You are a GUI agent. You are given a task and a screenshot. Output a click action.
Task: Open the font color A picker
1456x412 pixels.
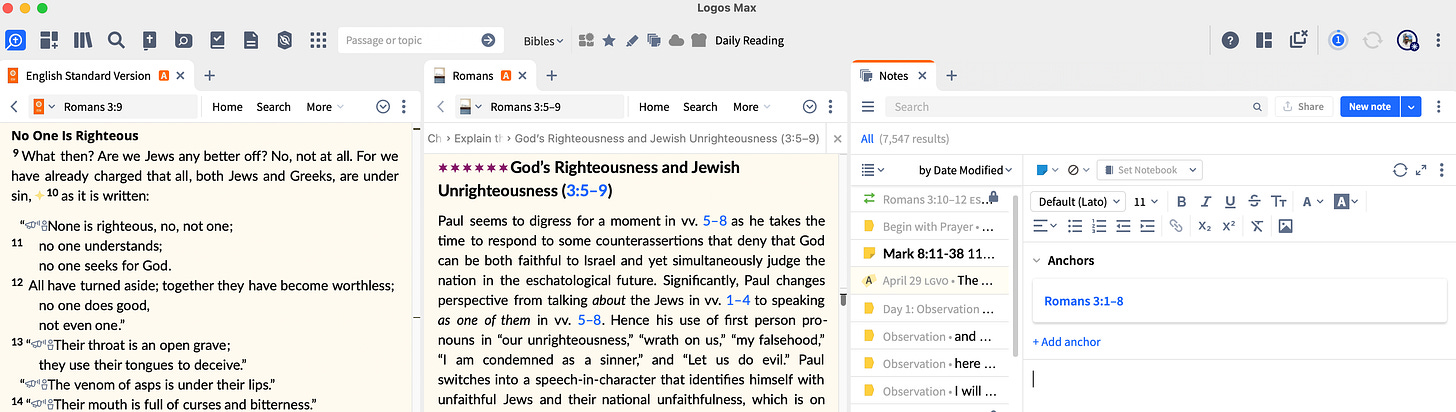tap(1312, 201)
